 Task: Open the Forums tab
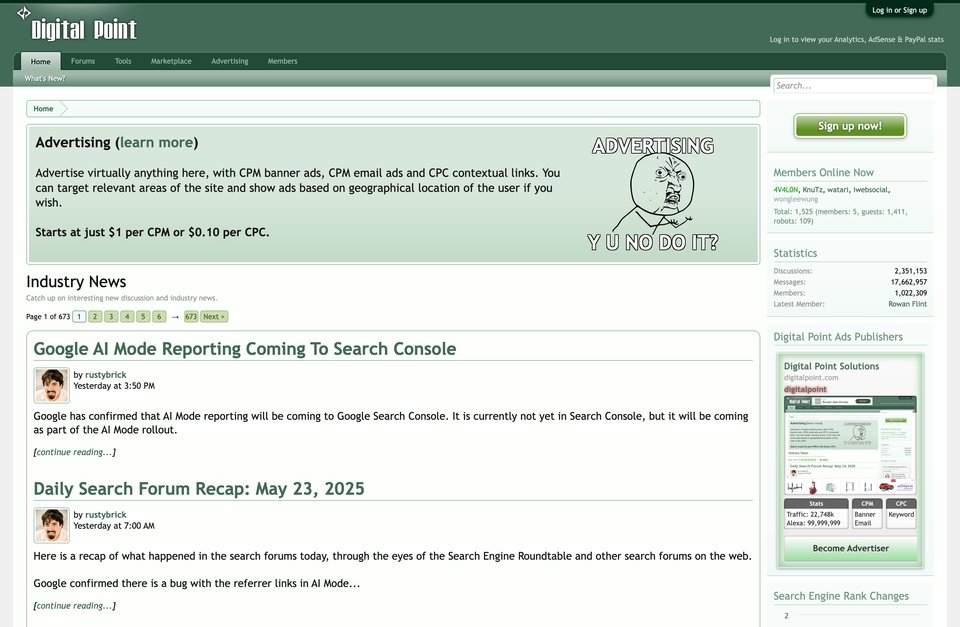(83, 61)
